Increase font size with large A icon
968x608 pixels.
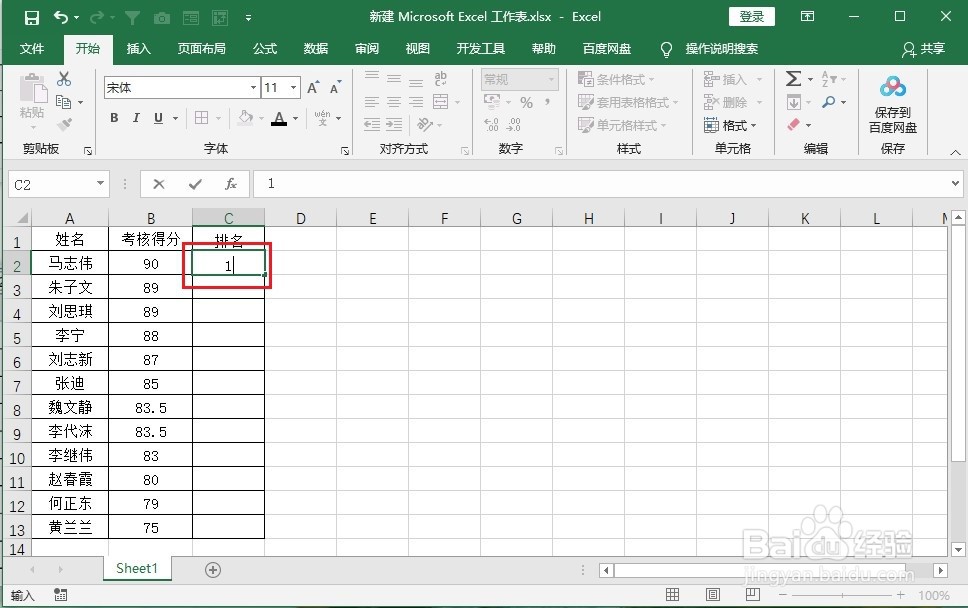(313, 87)
